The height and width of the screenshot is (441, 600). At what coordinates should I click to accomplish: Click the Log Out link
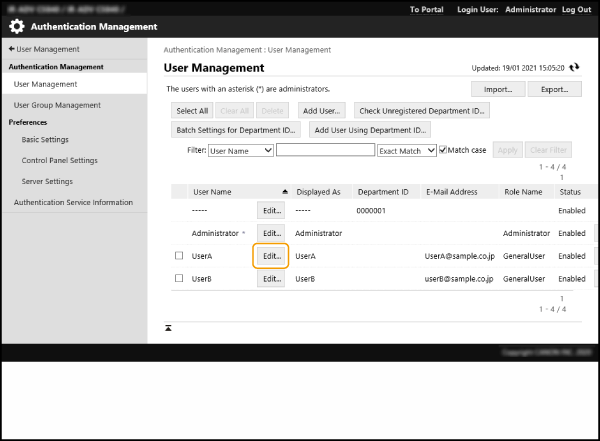tap(575, 9)
